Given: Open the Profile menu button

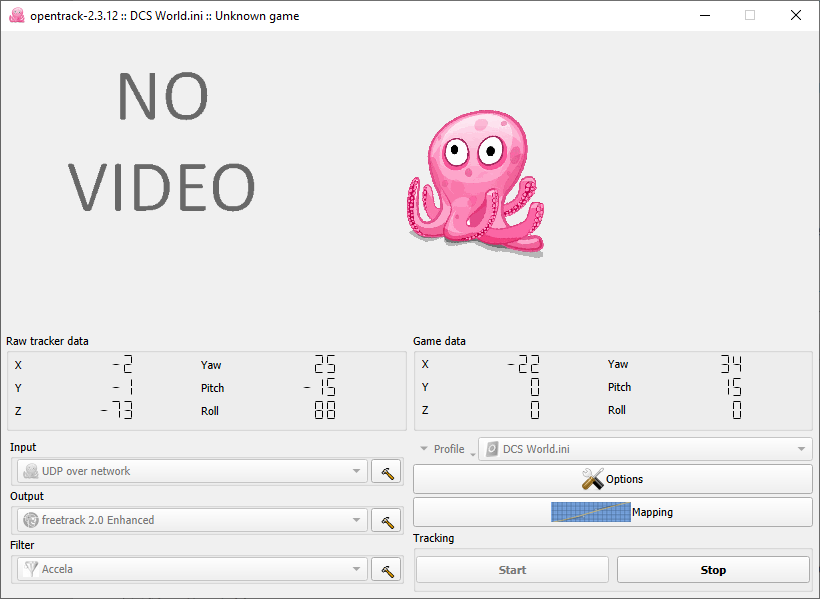Looking at the screenshot, I should coord(444,449).
